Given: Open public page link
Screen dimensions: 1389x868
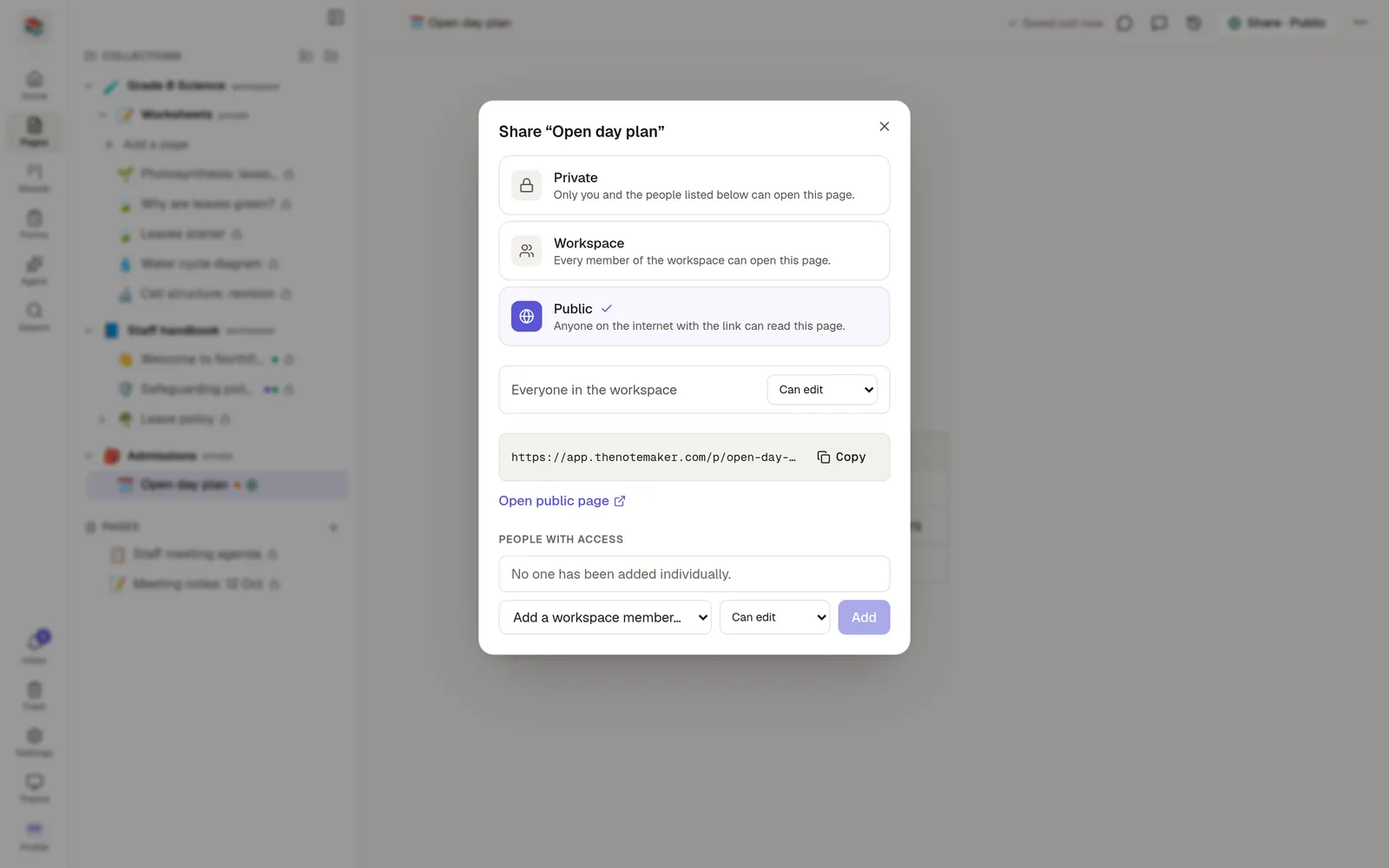Looking at the screenshot, I should pos(562,501).
